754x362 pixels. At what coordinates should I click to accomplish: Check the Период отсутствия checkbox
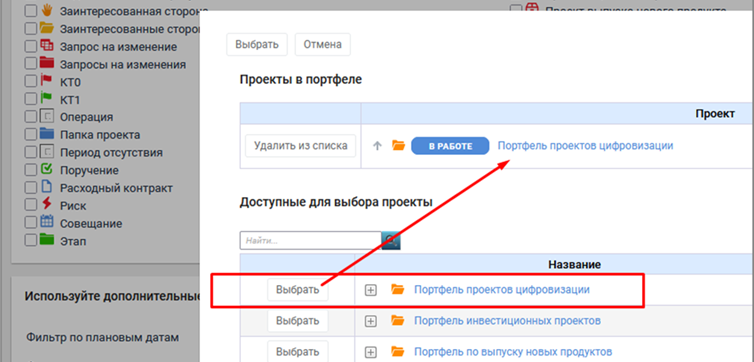point(31,152)
